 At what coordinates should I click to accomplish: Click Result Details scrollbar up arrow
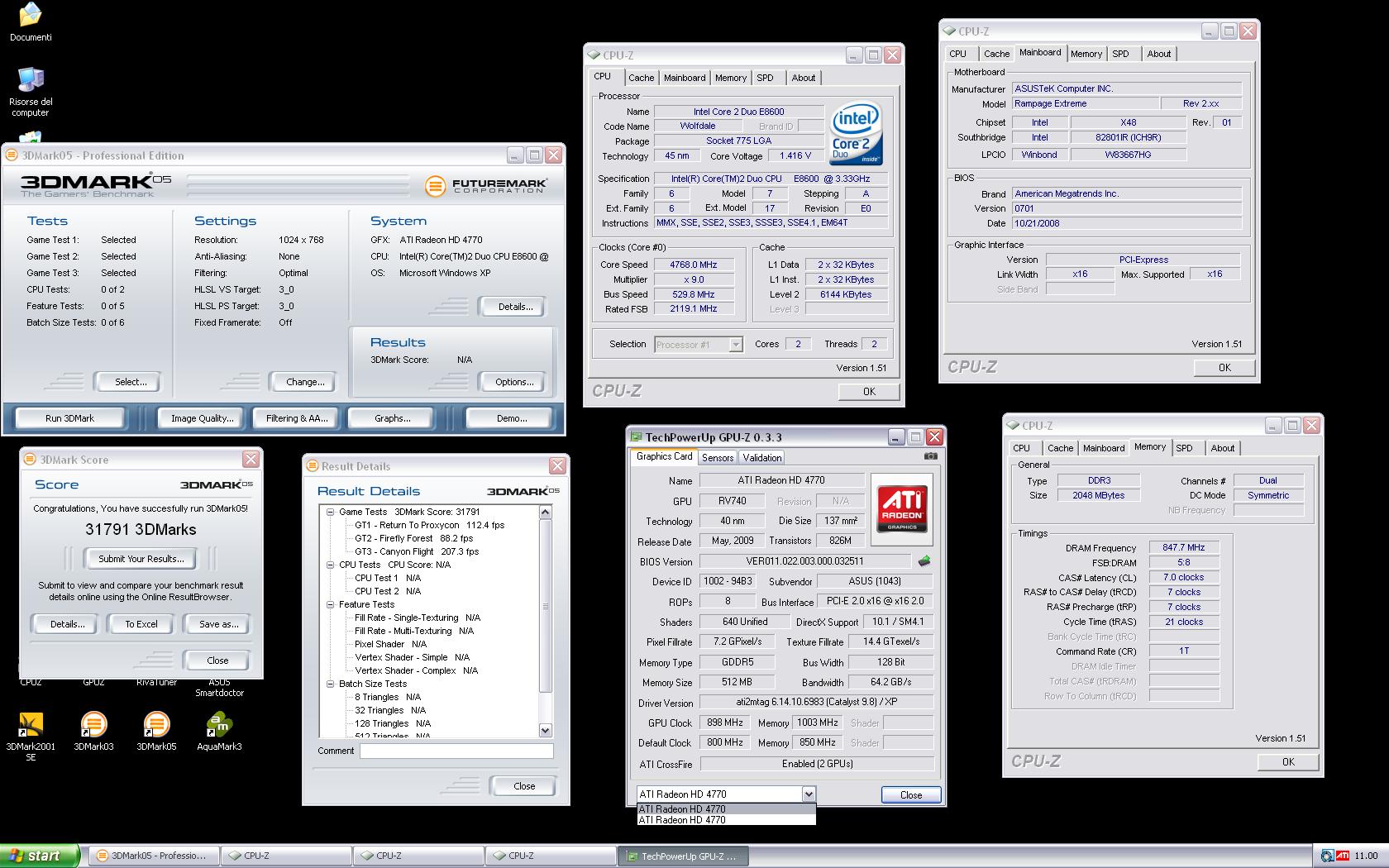click(545, 513)
